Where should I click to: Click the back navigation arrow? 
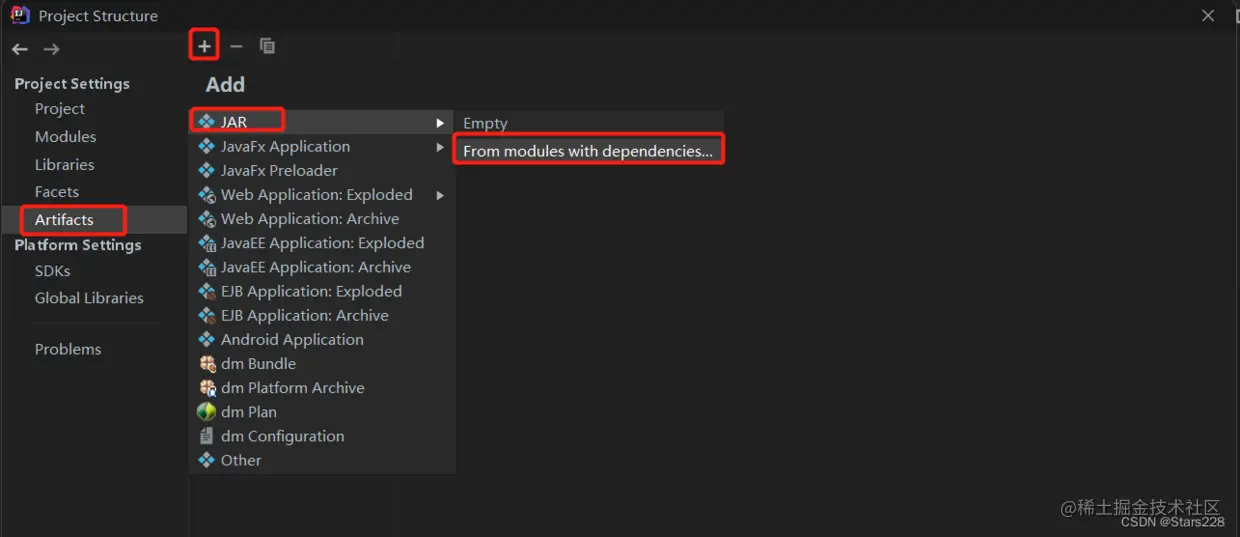tap(20, 49)
